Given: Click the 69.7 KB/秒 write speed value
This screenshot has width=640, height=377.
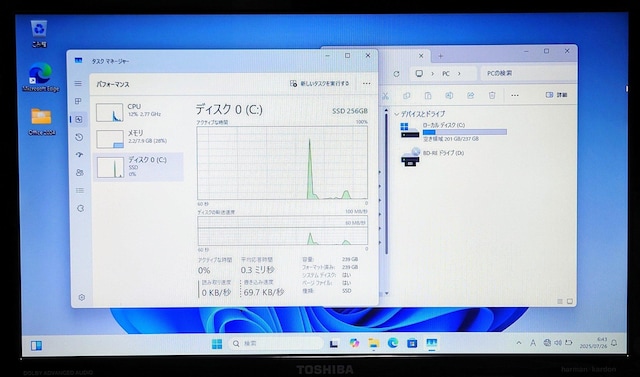Looking at the screenshot, I should pyautogui.click(x=263, y=292).
